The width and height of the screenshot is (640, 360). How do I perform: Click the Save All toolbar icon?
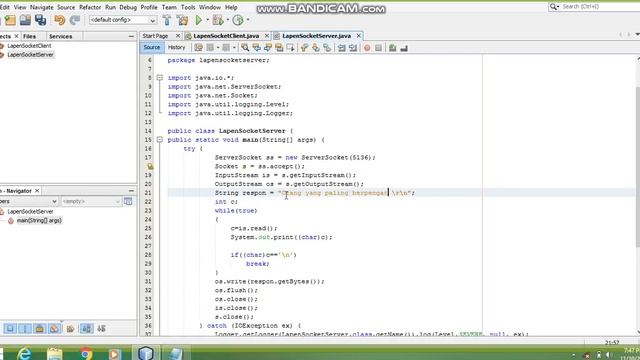click(40, 20)
